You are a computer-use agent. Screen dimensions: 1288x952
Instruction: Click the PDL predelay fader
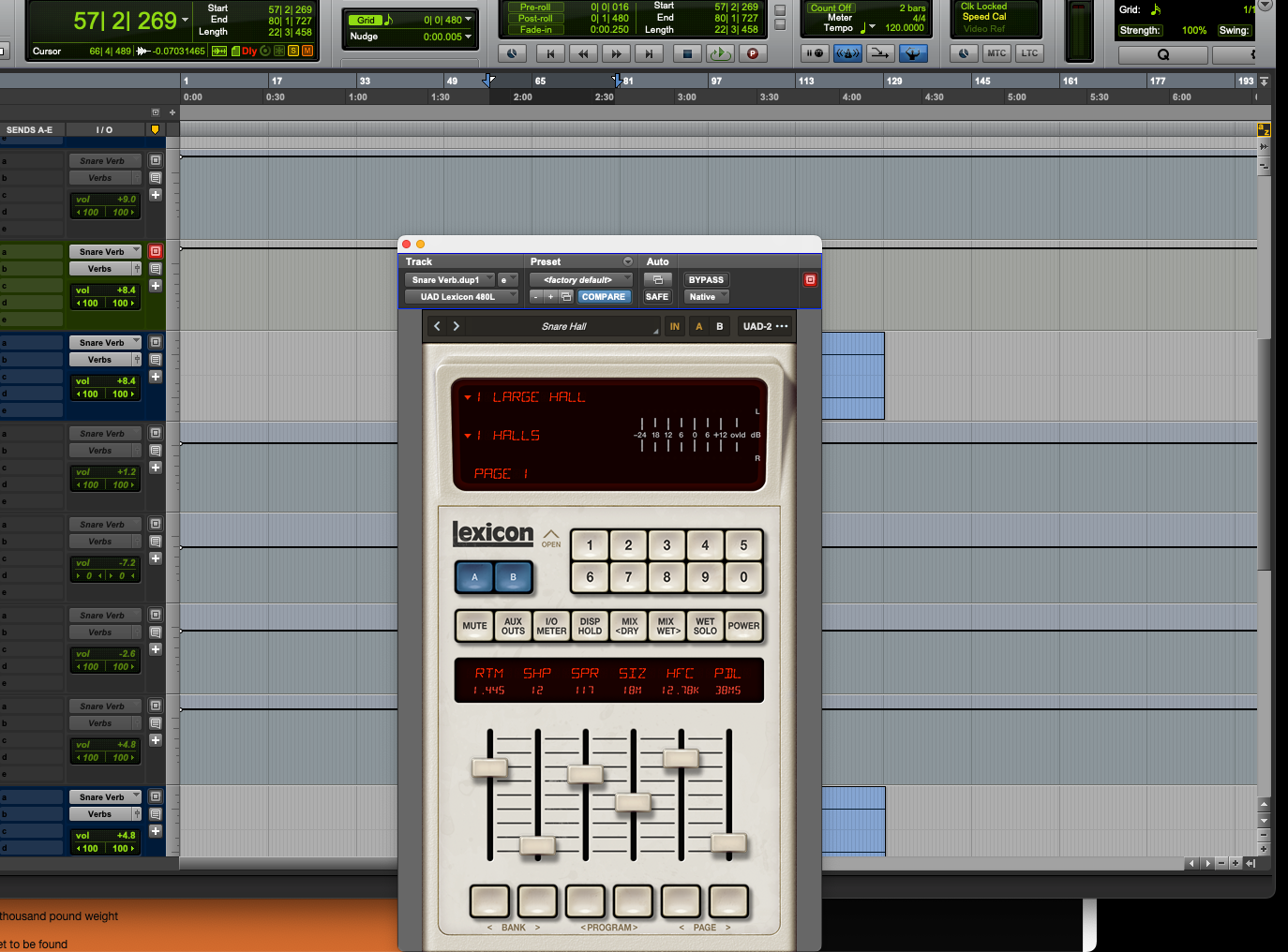tap(728, 843)
